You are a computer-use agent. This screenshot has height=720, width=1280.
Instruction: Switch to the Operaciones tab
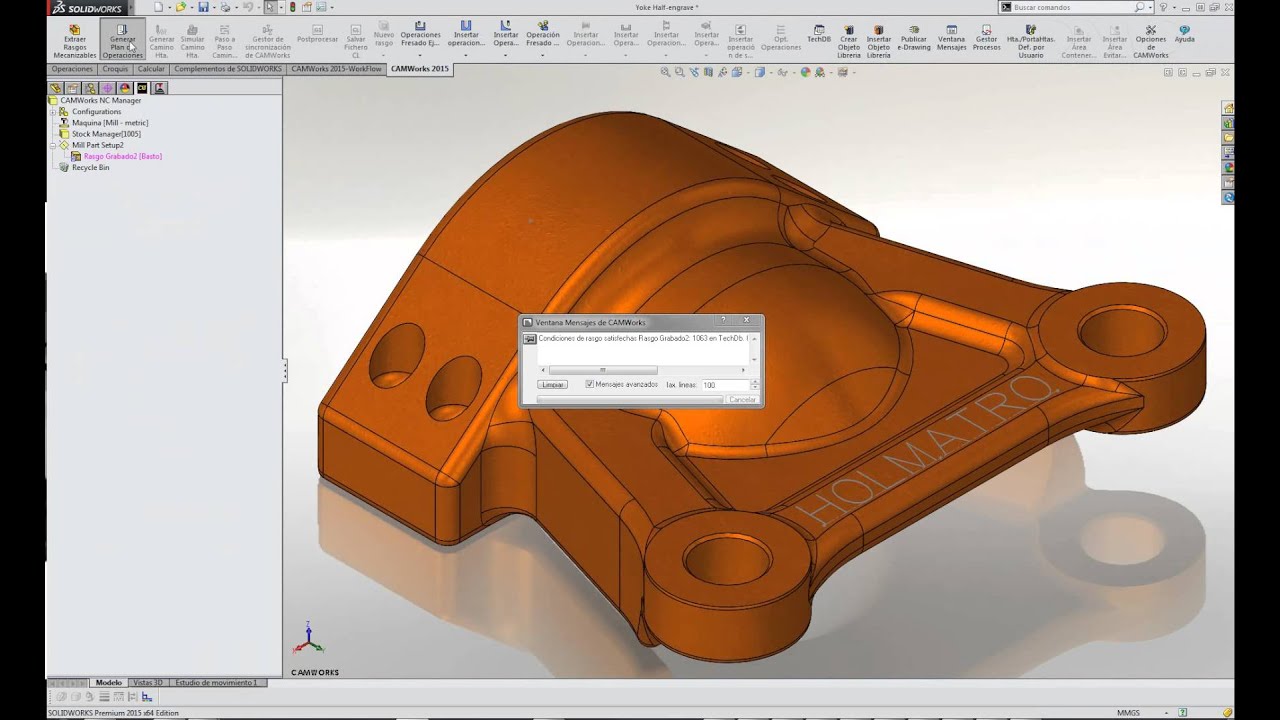[x=72, y=69]
